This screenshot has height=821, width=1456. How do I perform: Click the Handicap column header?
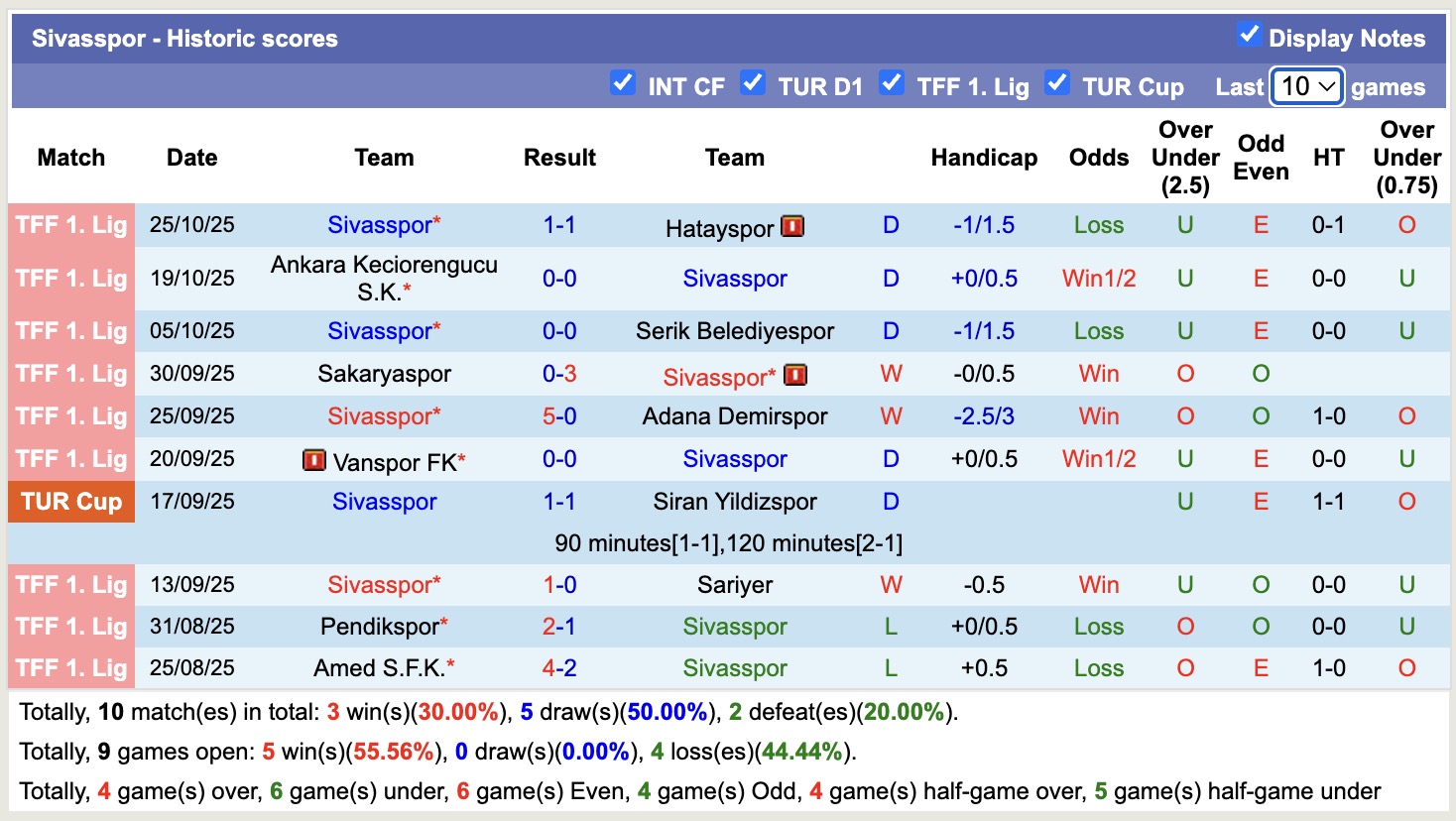point(984,157)
